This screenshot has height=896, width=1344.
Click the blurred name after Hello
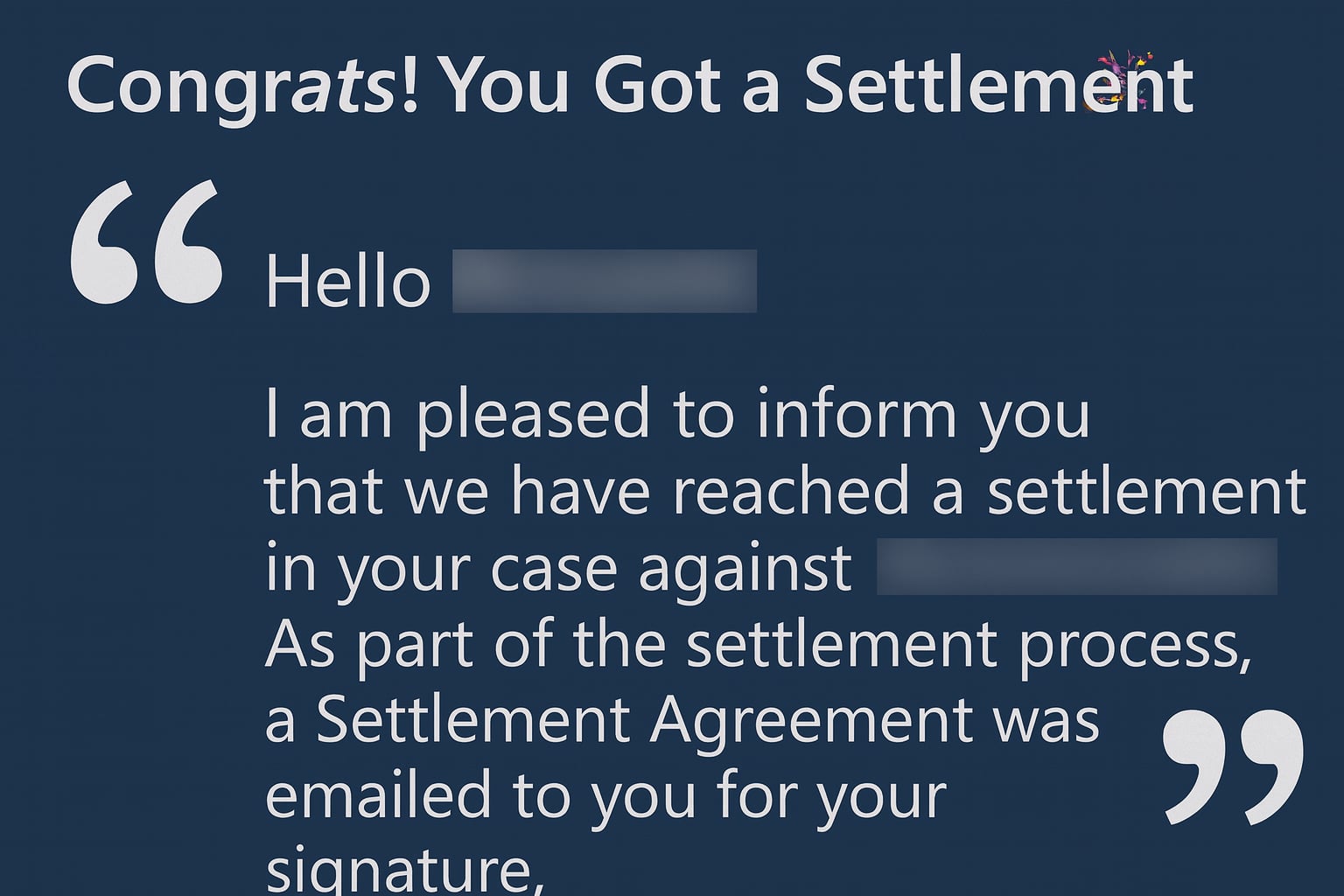tap(604, 281)
